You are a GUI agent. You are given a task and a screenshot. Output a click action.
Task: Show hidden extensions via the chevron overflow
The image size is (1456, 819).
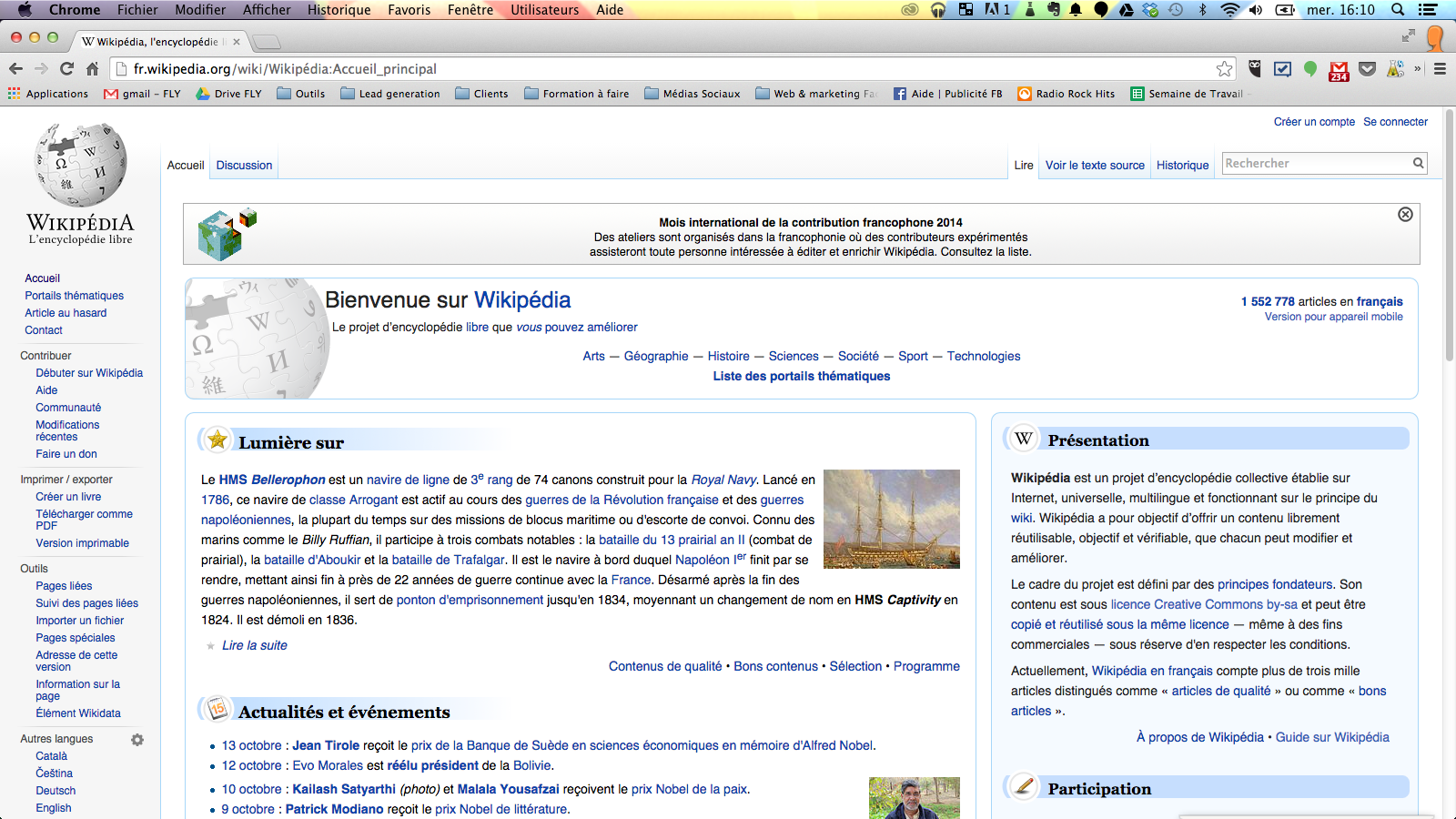click(1418, 68)
